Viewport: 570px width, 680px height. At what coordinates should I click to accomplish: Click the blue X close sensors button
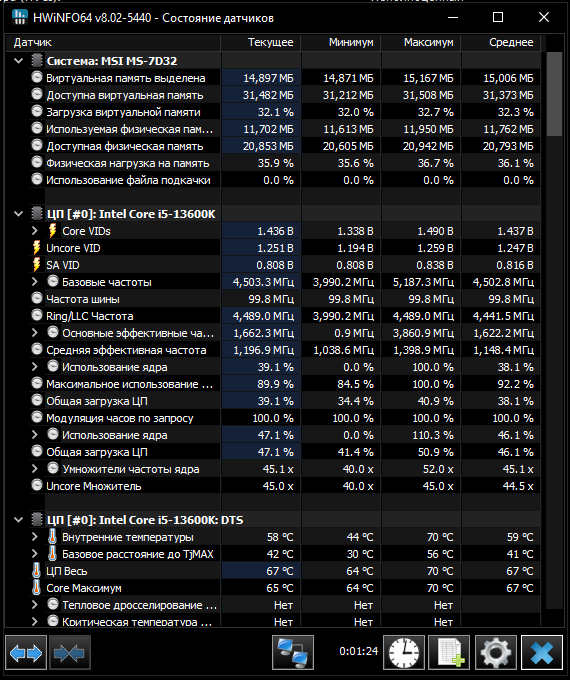[x=542, y=653]
